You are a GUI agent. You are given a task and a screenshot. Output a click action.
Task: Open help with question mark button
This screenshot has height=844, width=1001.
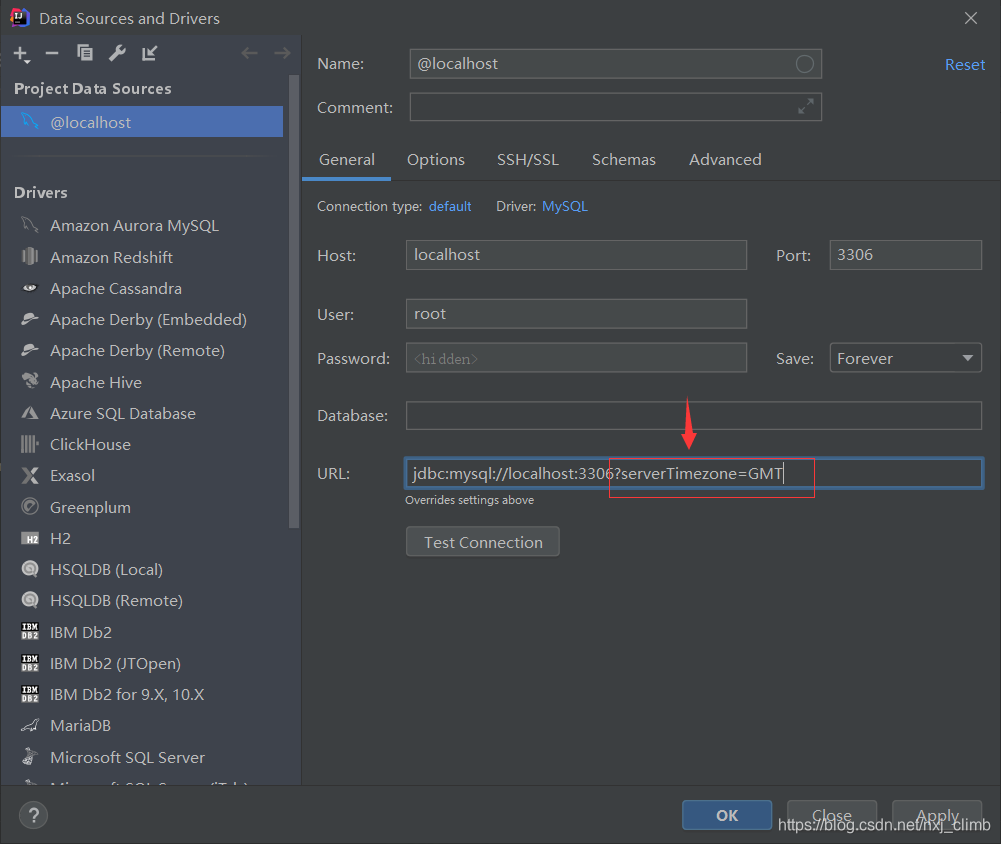tap(33, 815)
